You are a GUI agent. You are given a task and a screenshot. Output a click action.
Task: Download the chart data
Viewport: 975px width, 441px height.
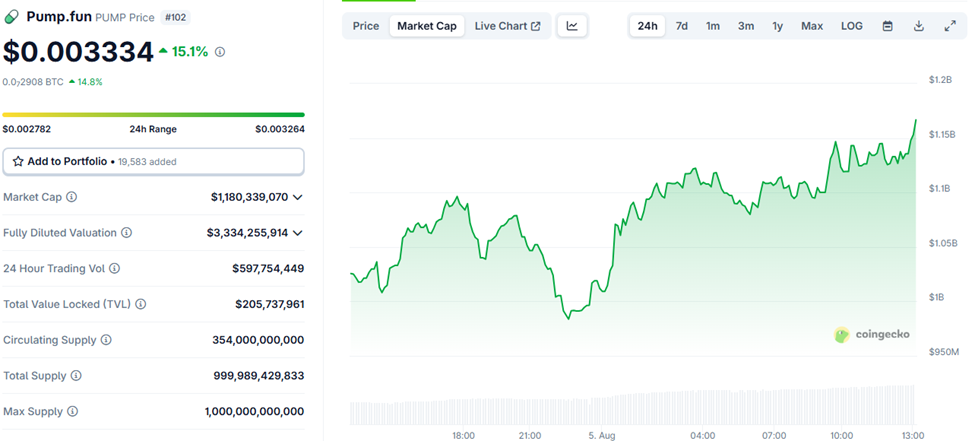coord(918,26)
